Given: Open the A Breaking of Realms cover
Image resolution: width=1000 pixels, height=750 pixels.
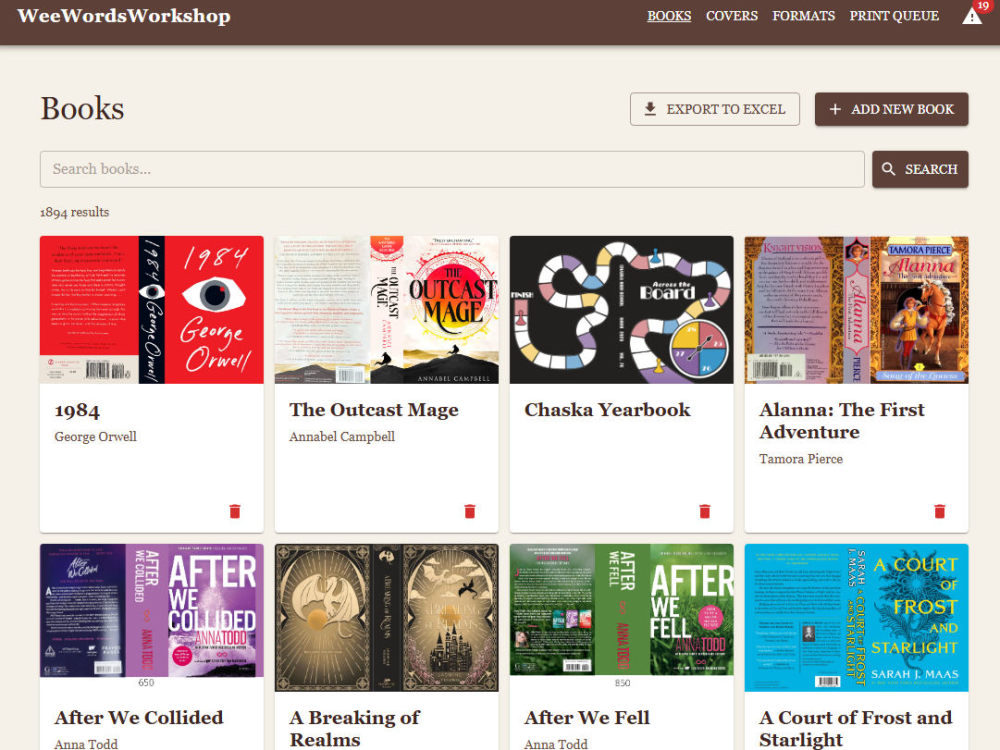Looking at the screenshot, I should pyautogui.click(x=386, y=617).
